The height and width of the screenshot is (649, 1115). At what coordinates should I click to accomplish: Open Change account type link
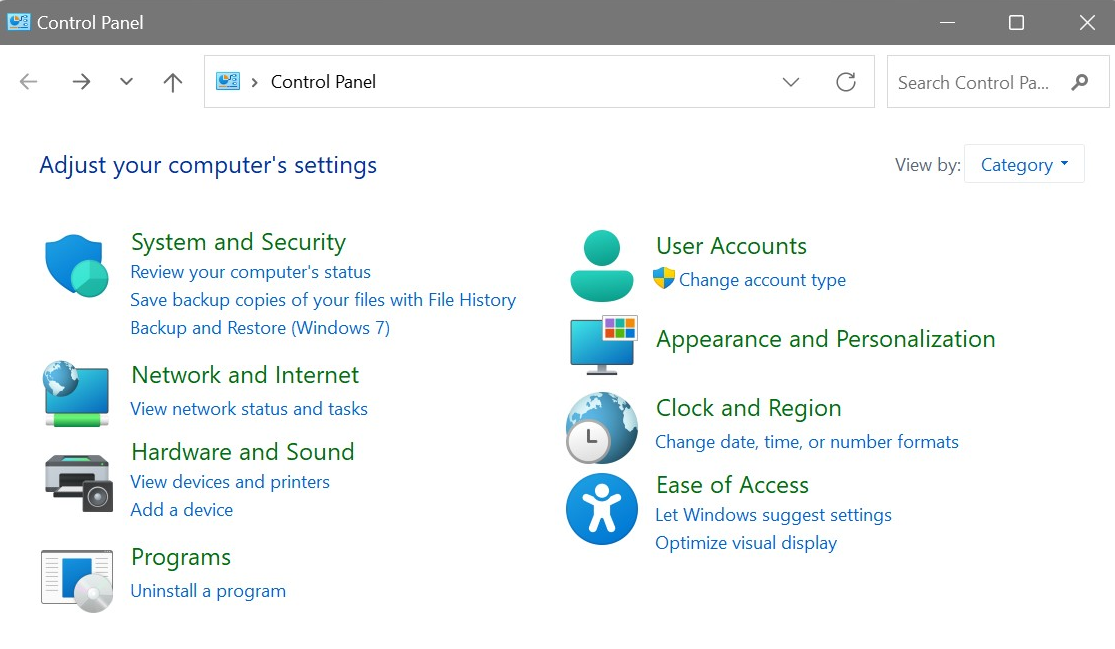762,280
